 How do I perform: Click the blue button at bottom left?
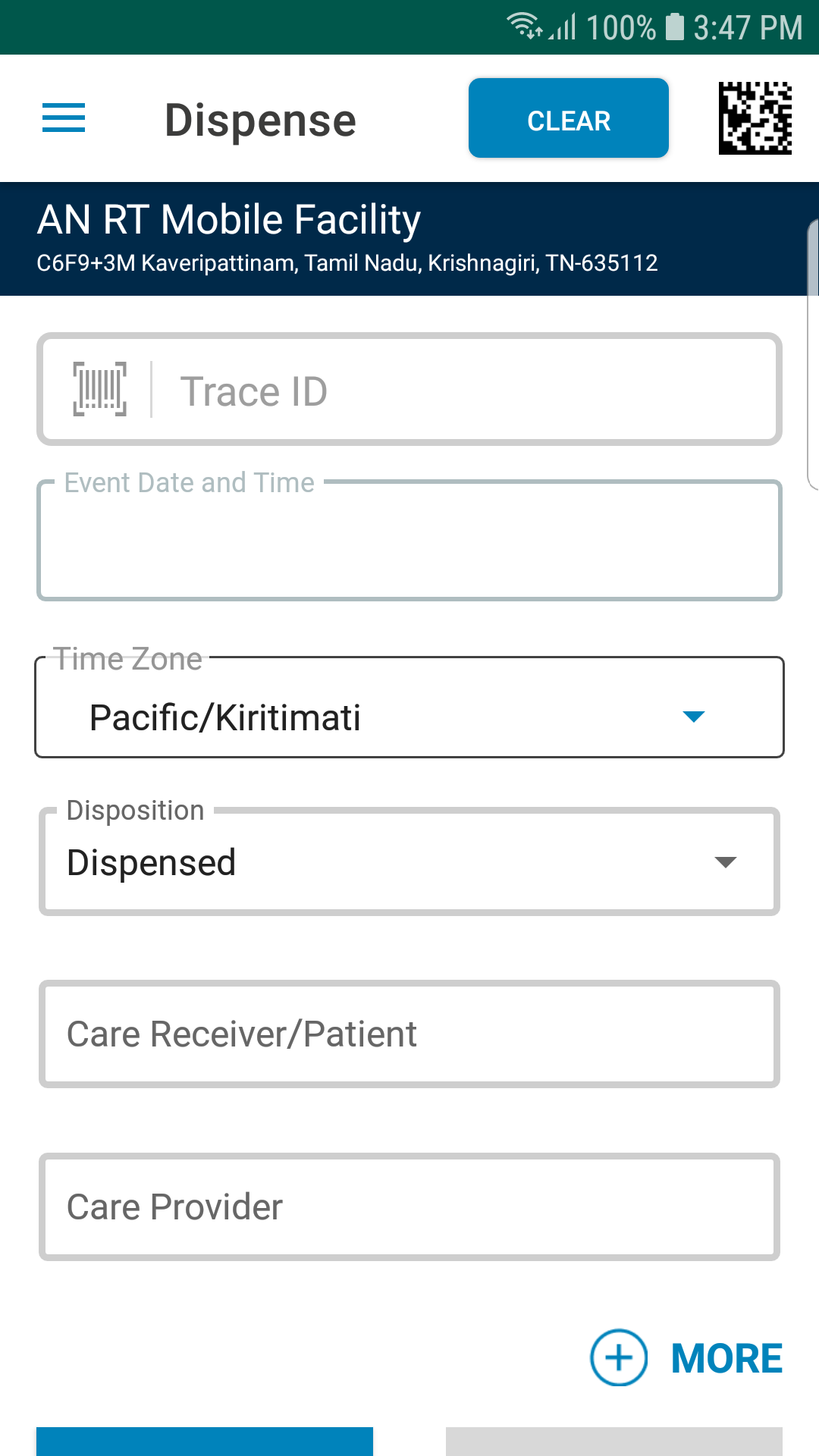tap(205, 1442)
